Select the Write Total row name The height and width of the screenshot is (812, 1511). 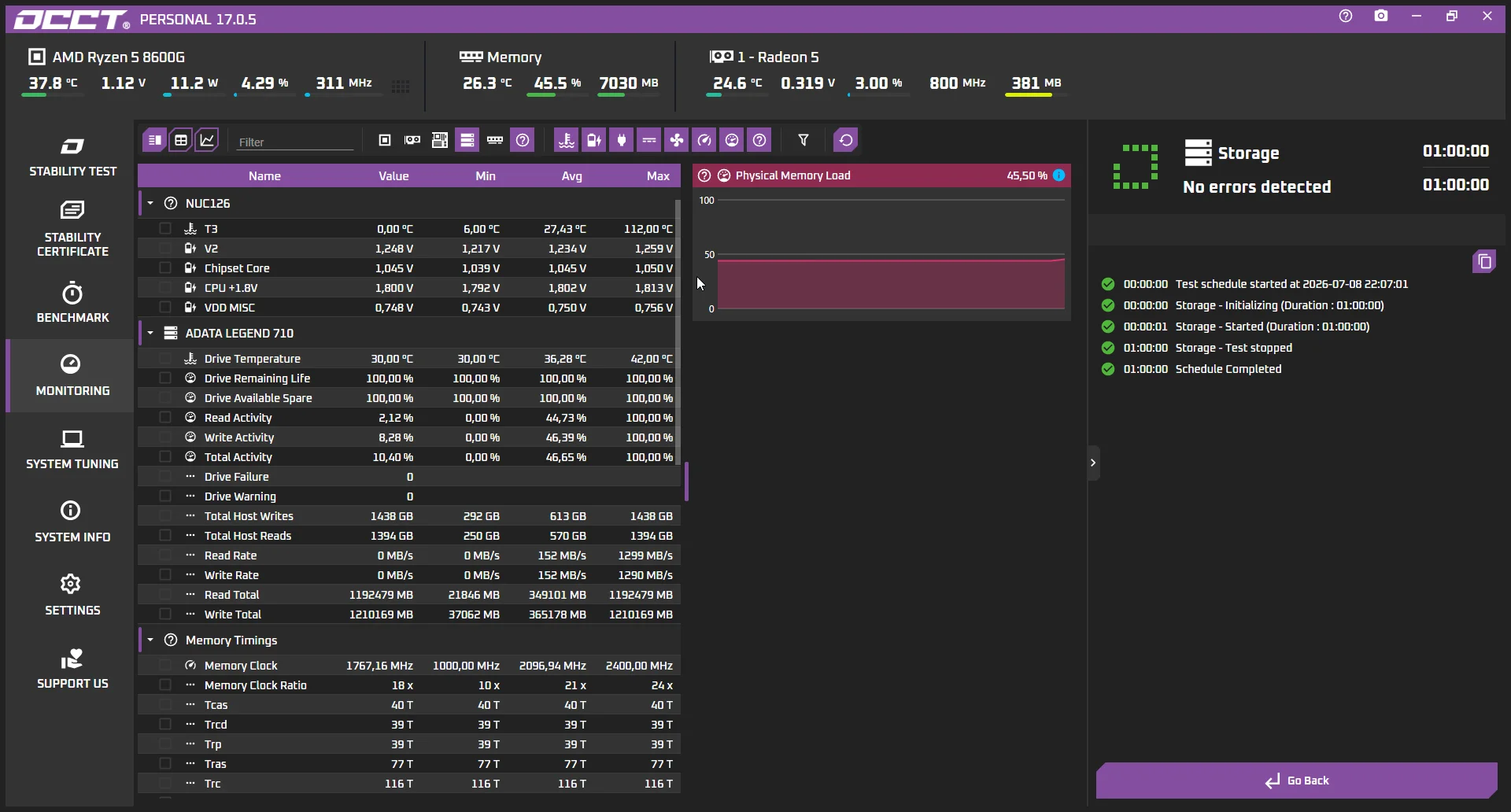click(x=233, y=615)
